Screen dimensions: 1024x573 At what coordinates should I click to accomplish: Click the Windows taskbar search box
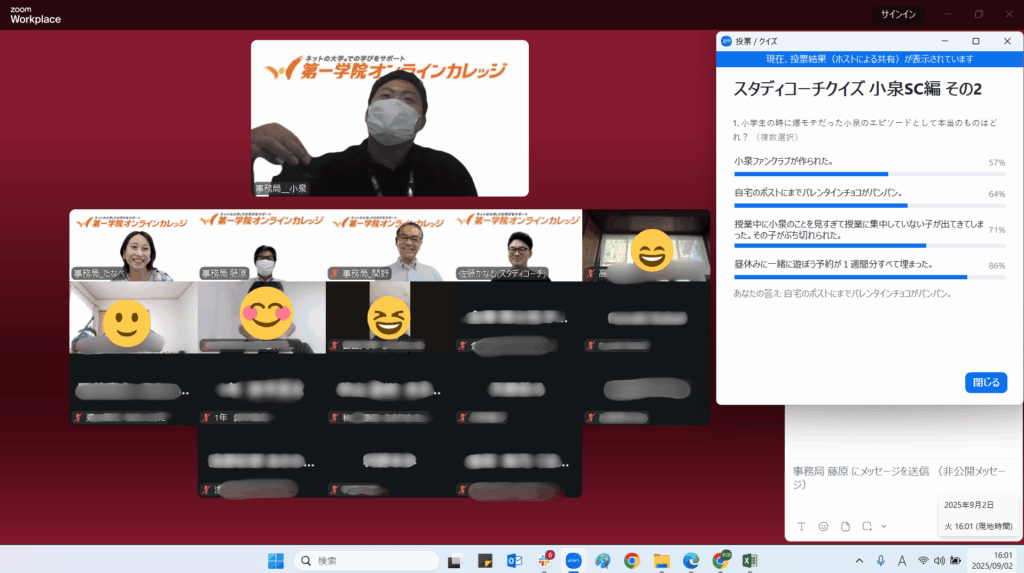tap(366, 561)
